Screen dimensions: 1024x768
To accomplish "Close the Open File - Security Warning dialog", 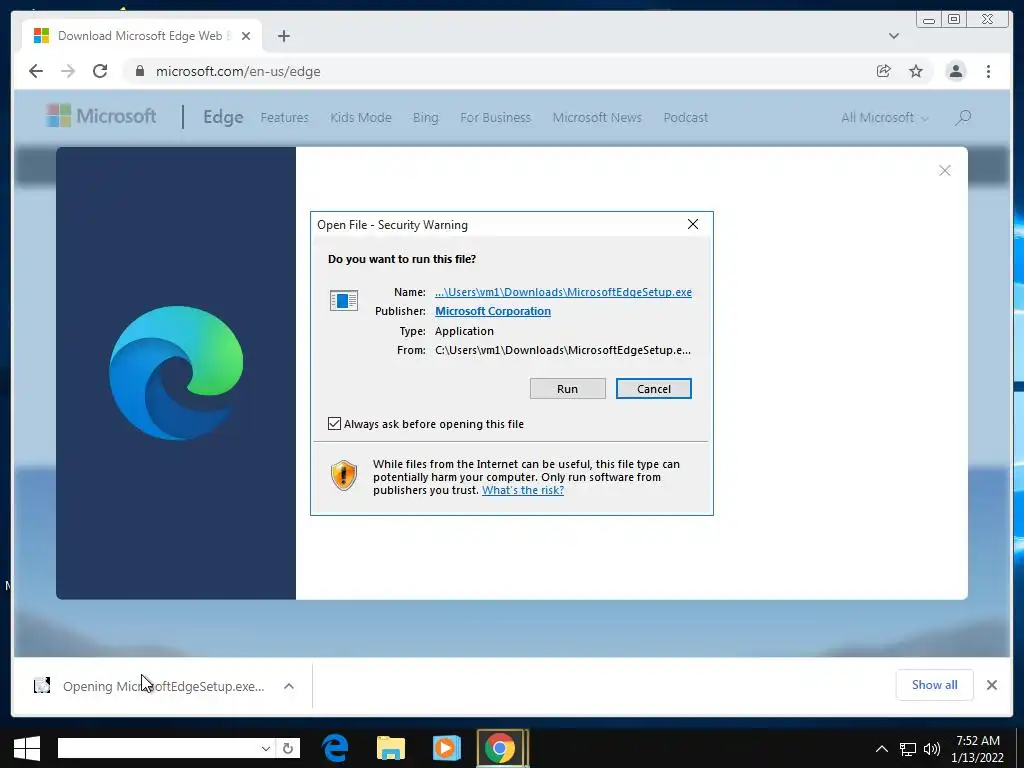I will coord(693,224).
